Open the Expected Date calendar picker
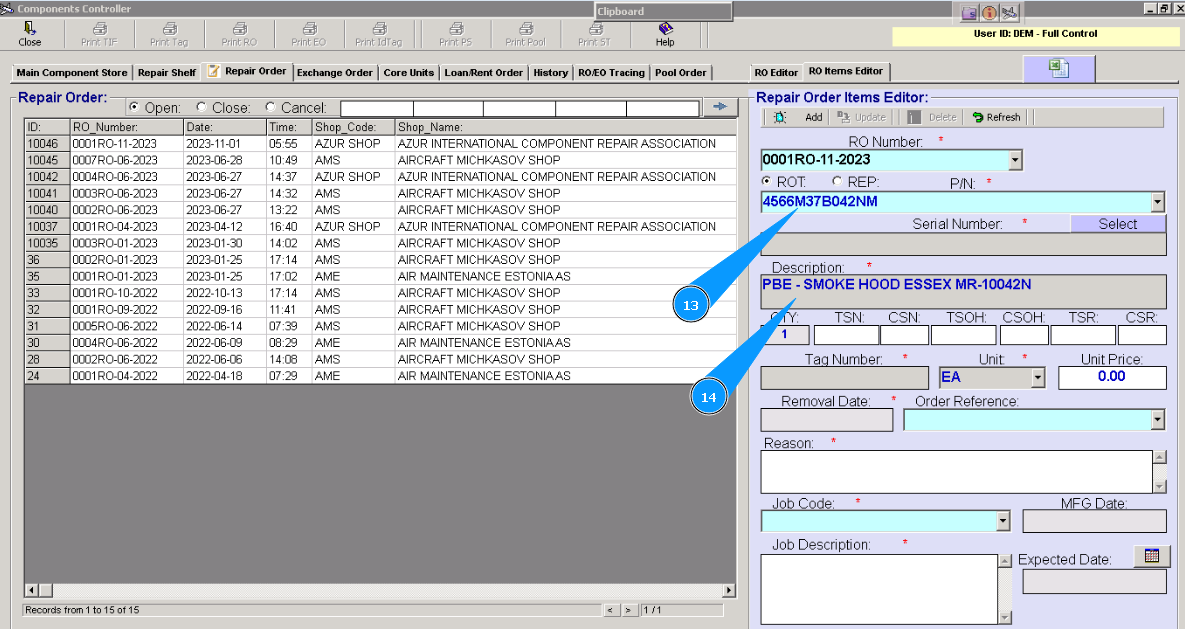The height and width of the screenshot is (629, 1185). [1151, 557]
